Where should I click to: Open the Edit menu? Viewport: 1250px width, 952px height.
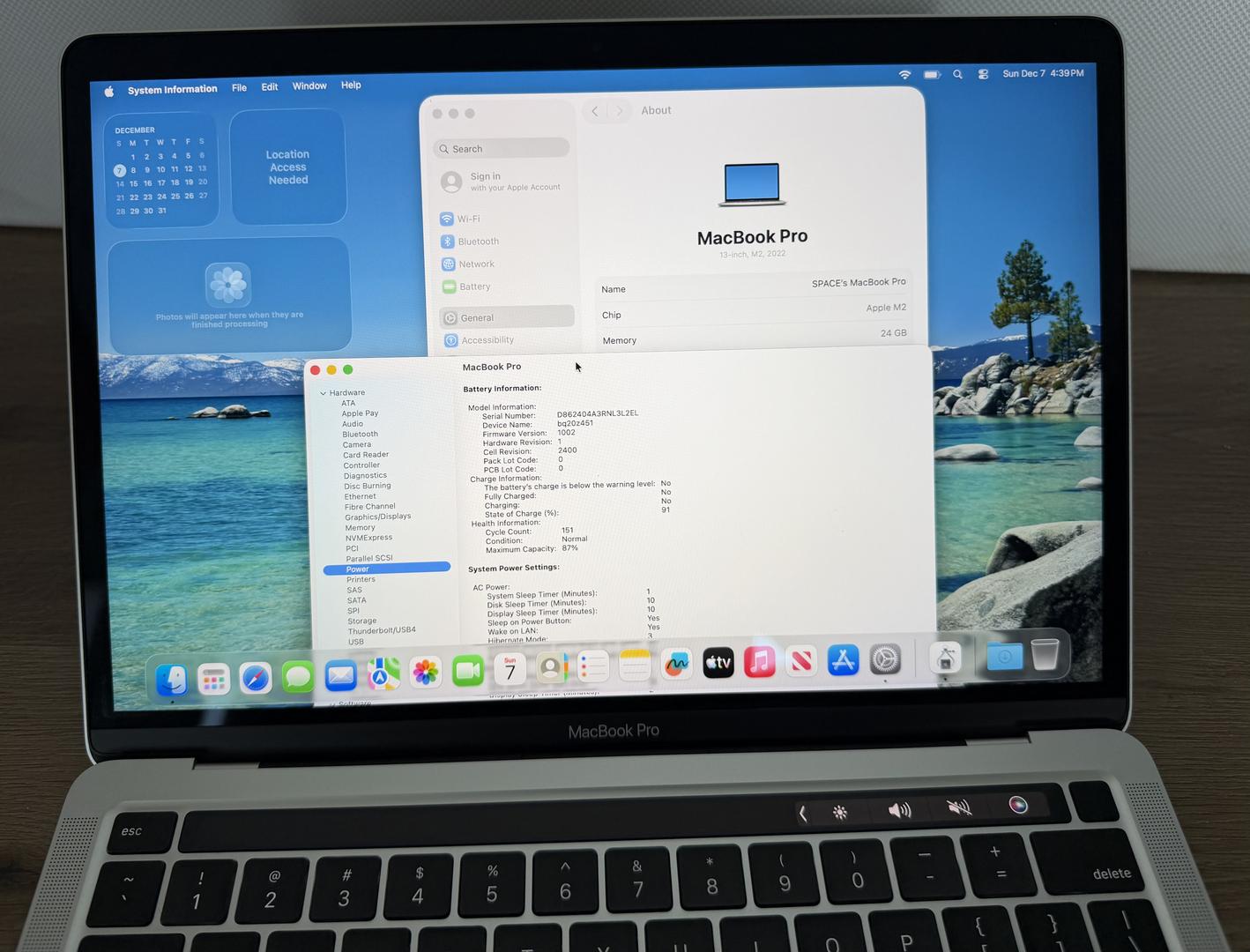click(x=270, y=87)
